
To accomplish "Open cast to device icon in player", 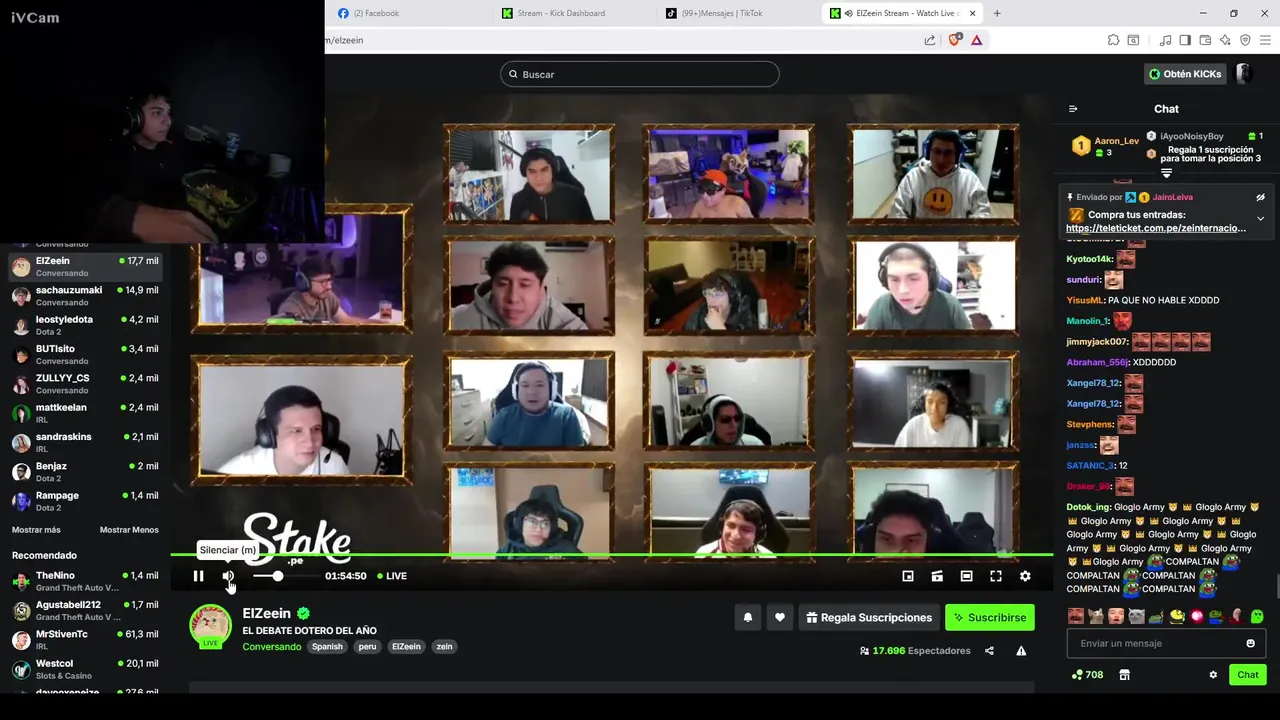I will [x=937, y=576].
